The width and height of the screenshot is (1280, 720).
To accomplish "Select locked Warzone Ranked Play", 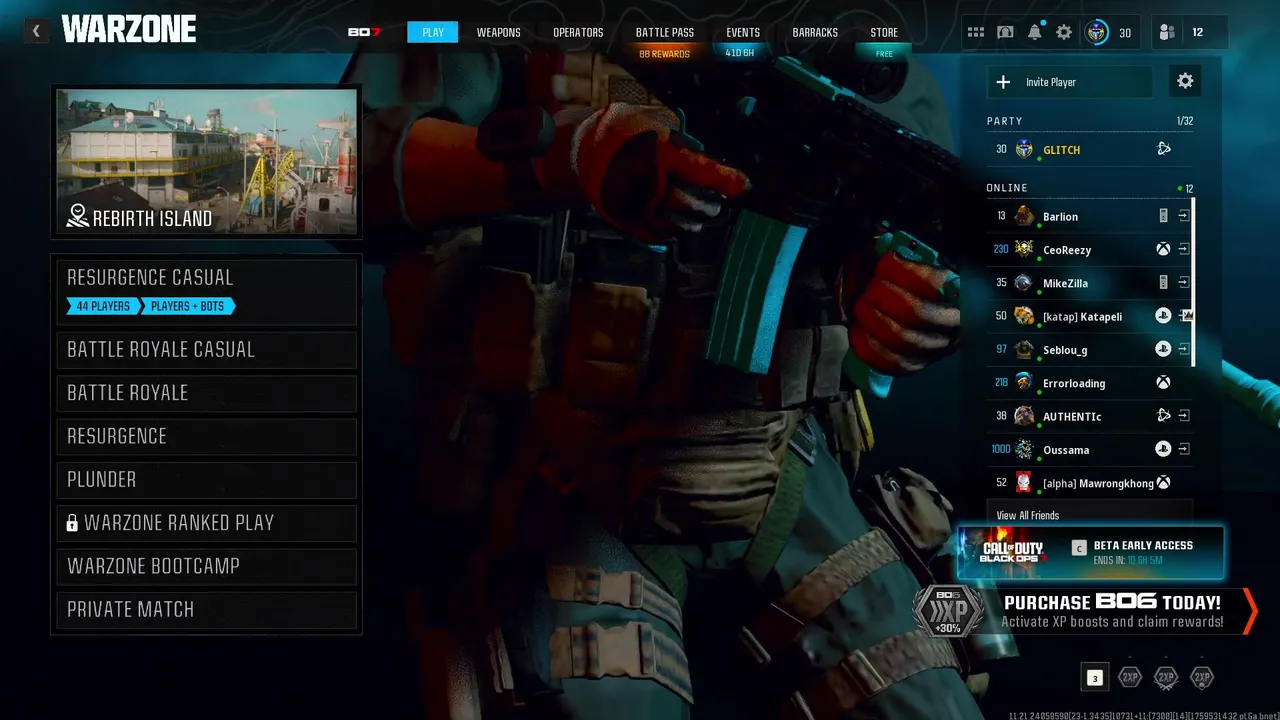I will coord(206,523).
